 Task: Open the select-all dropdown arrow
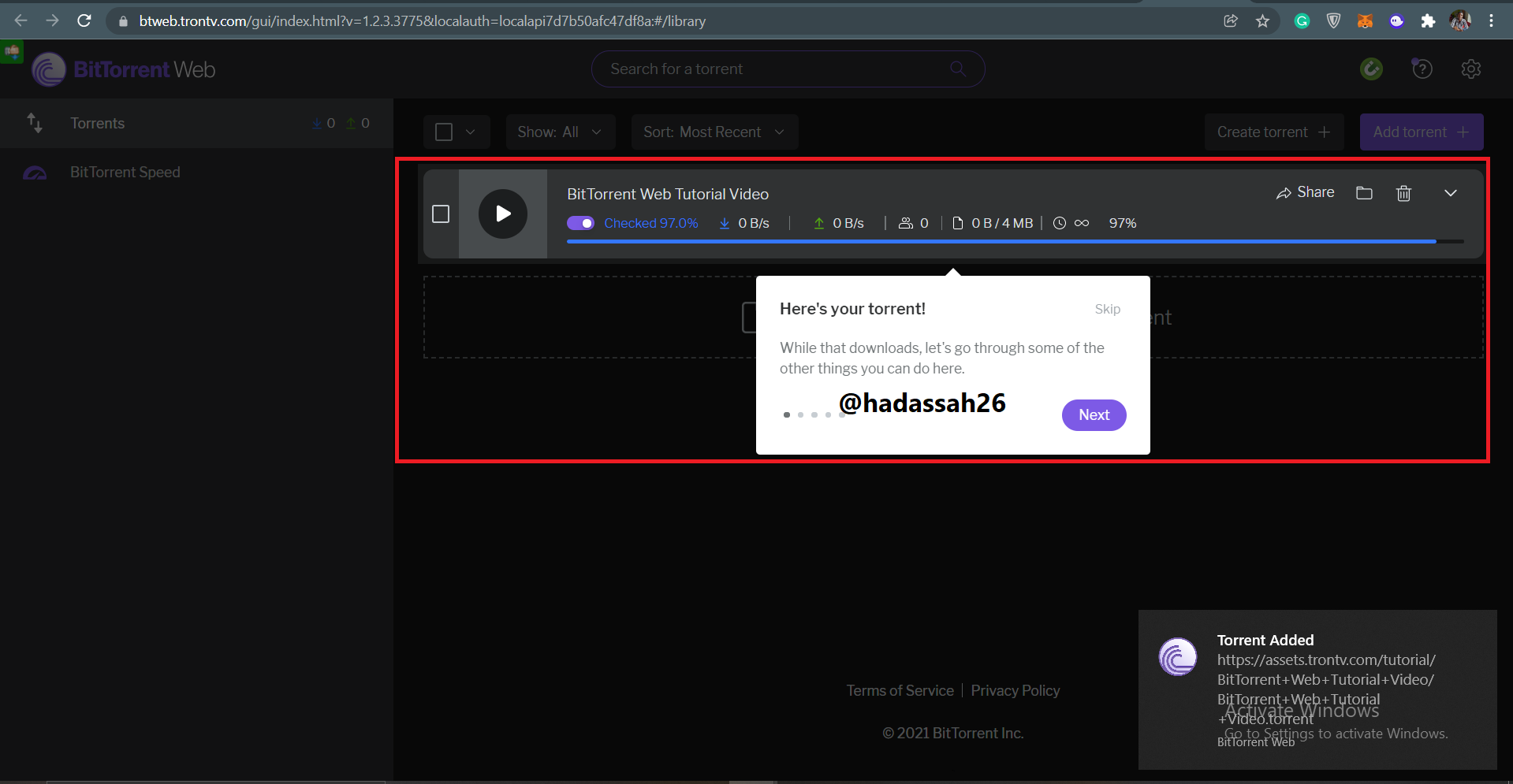(470, 132)
